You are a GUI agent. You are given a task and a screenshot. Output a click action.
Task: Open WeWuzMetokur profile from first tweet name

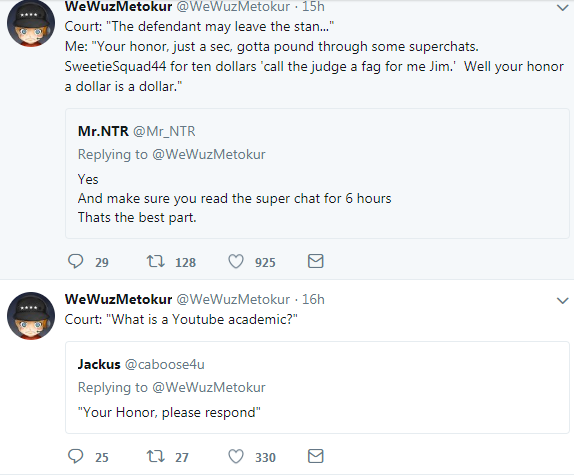point(118,6)
